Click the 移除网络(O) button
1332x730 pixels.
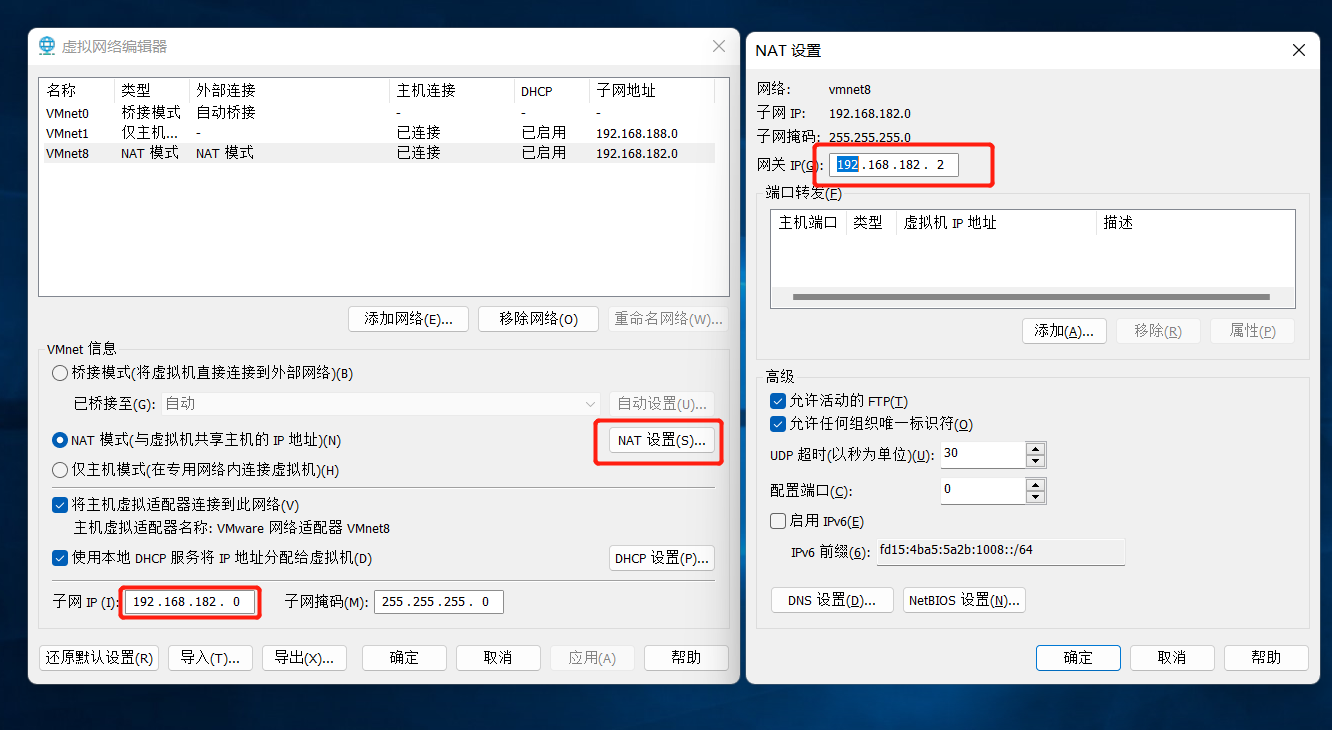[538, 319]
